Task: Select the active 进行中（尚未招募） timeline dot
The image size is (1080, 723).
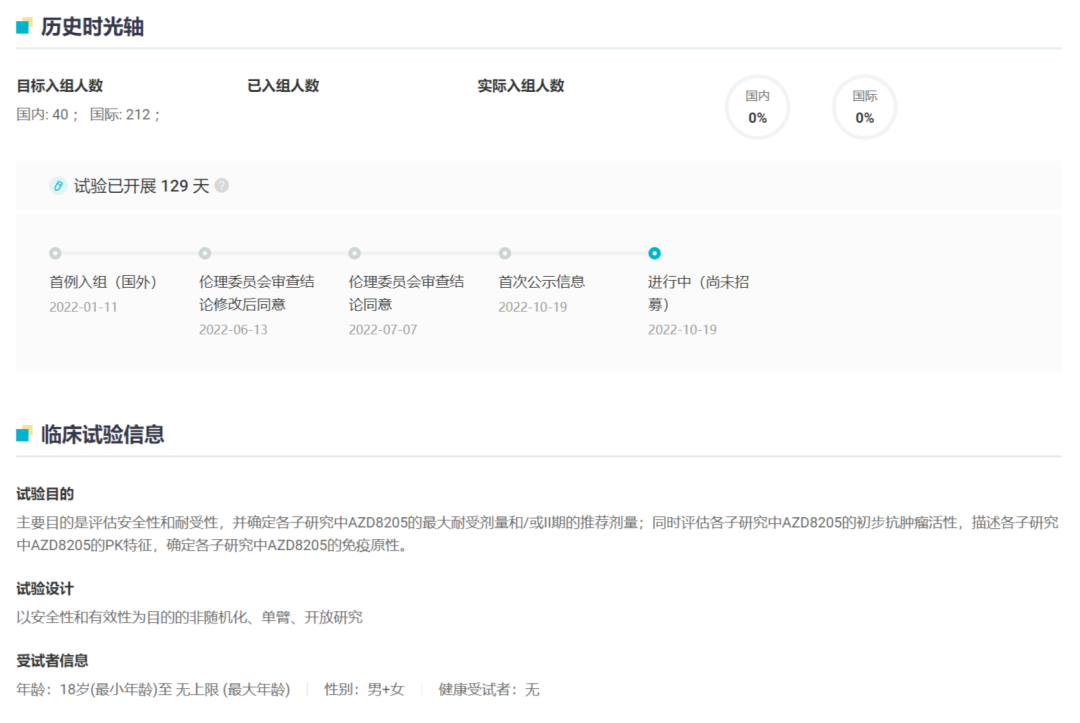Action: (x=654, y=253)
